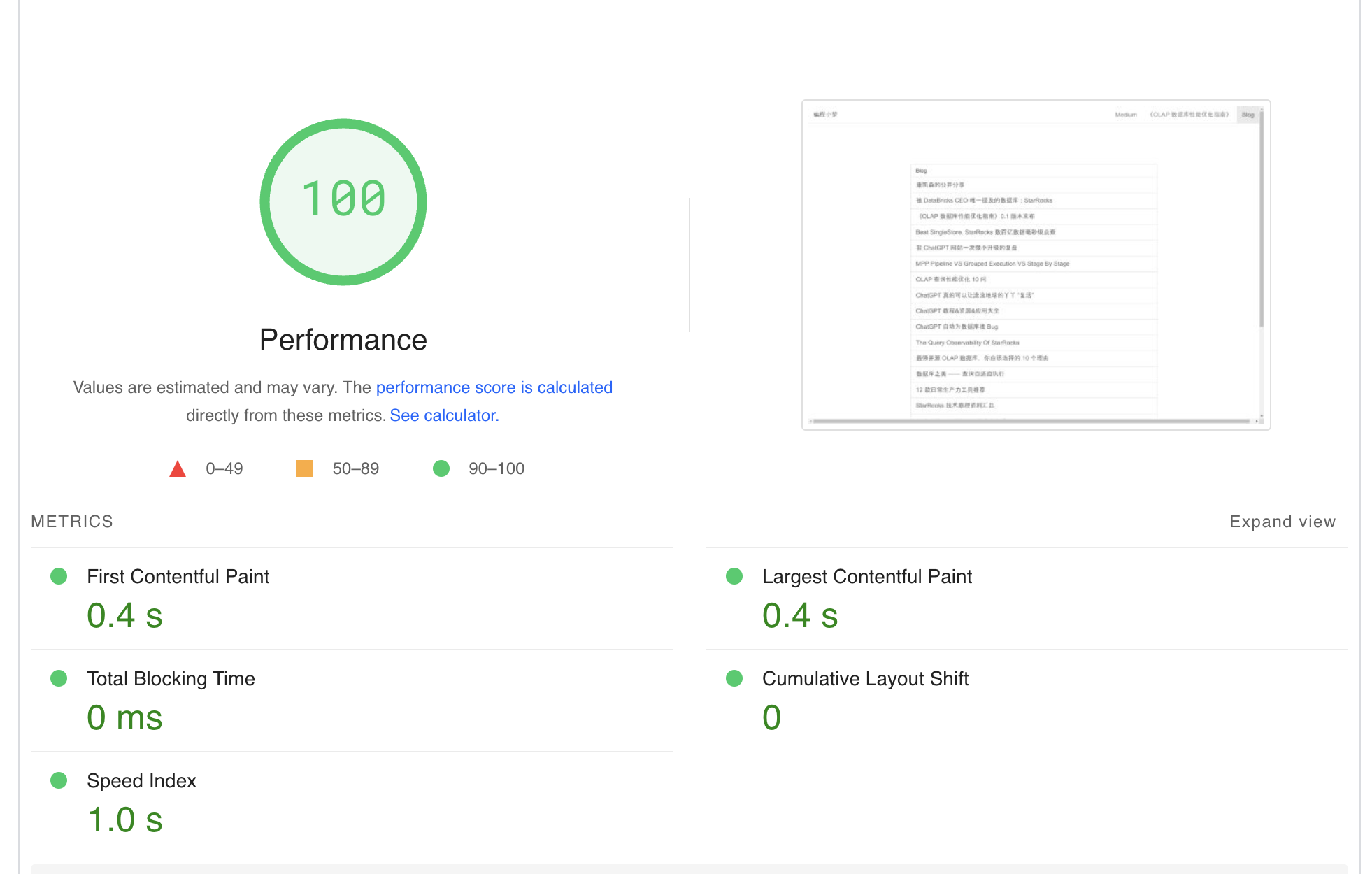Select the orange square 50–89 legend marker
This screenshot has width=1372, height=874.
coord(304,468)
